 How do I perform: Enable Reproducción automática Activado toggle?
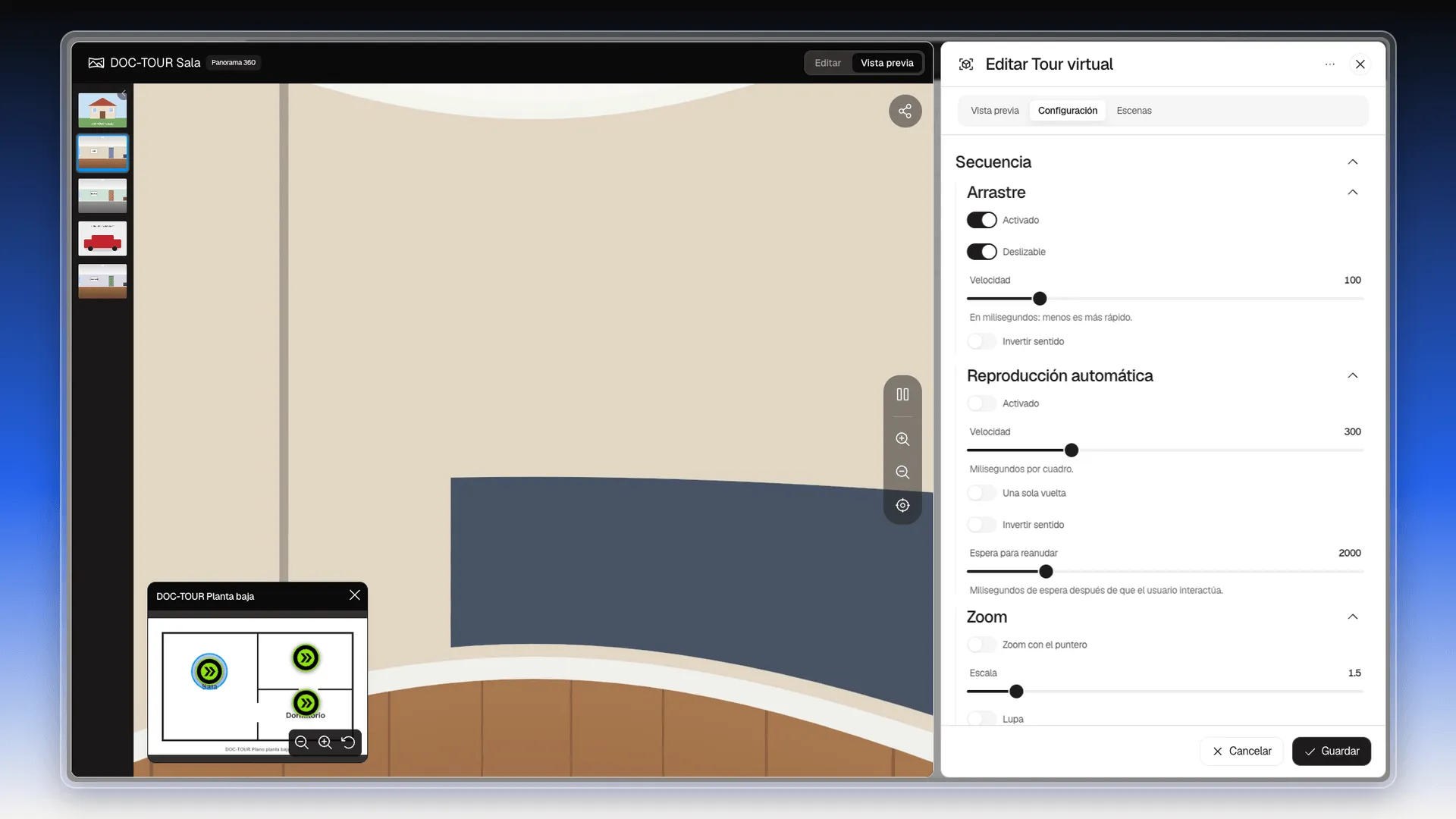pyautogui.click(x=981, y=403)
